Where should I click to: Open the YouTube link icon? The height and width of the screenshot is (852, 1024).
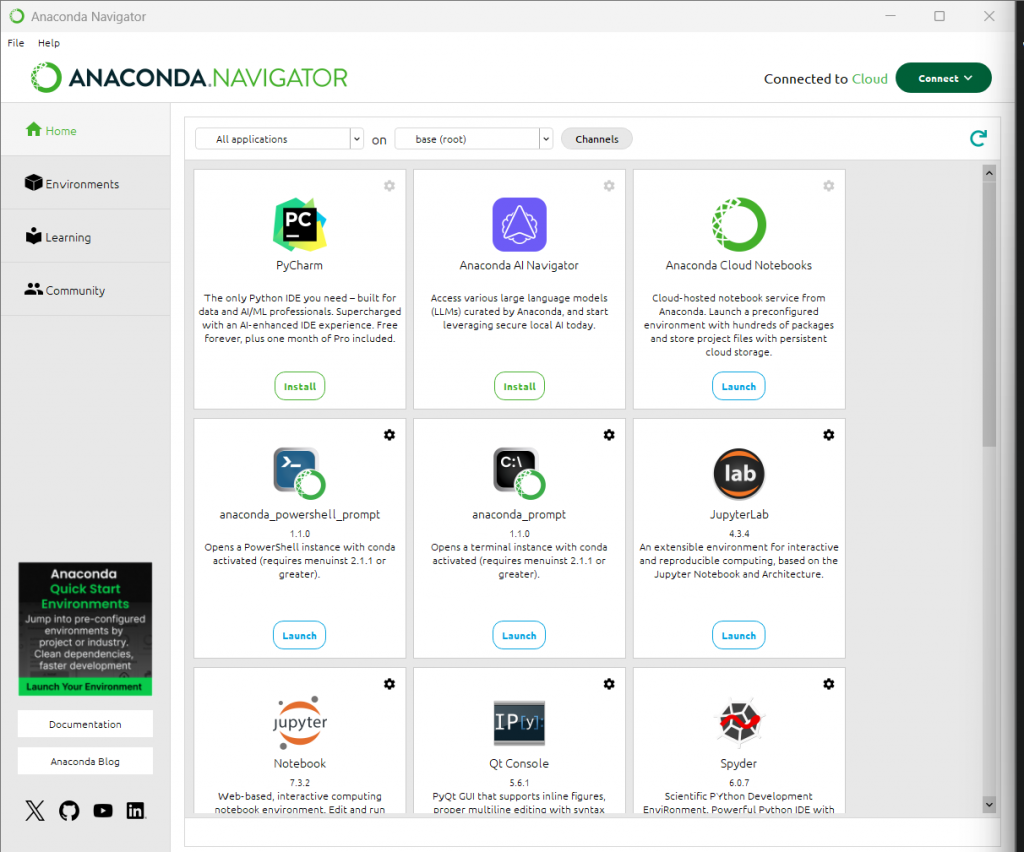coord(103,810)
